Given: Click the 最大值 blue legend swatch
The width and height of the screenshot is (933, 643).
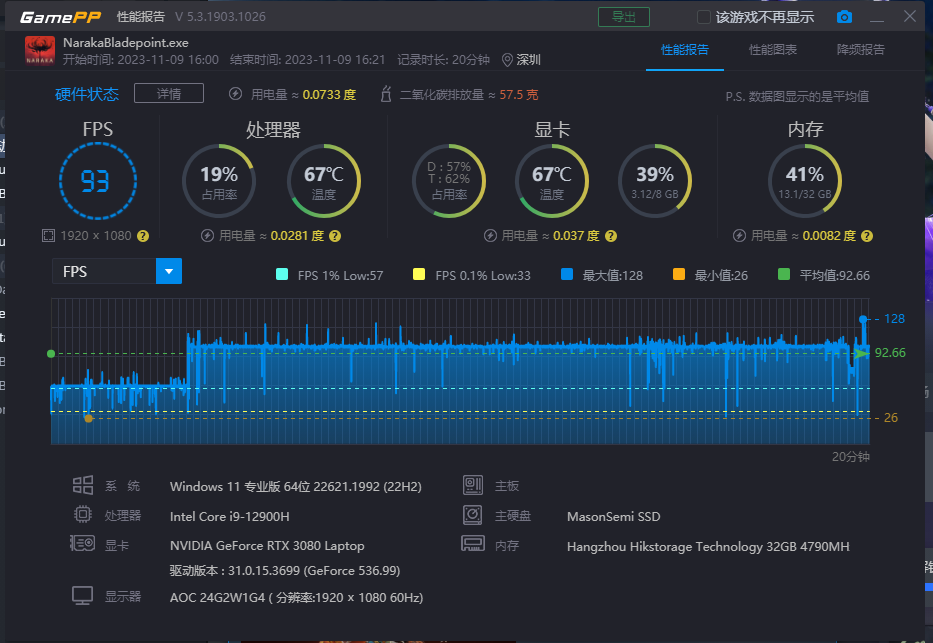Looking at the screenshot, I should click(x=567, y=274).
